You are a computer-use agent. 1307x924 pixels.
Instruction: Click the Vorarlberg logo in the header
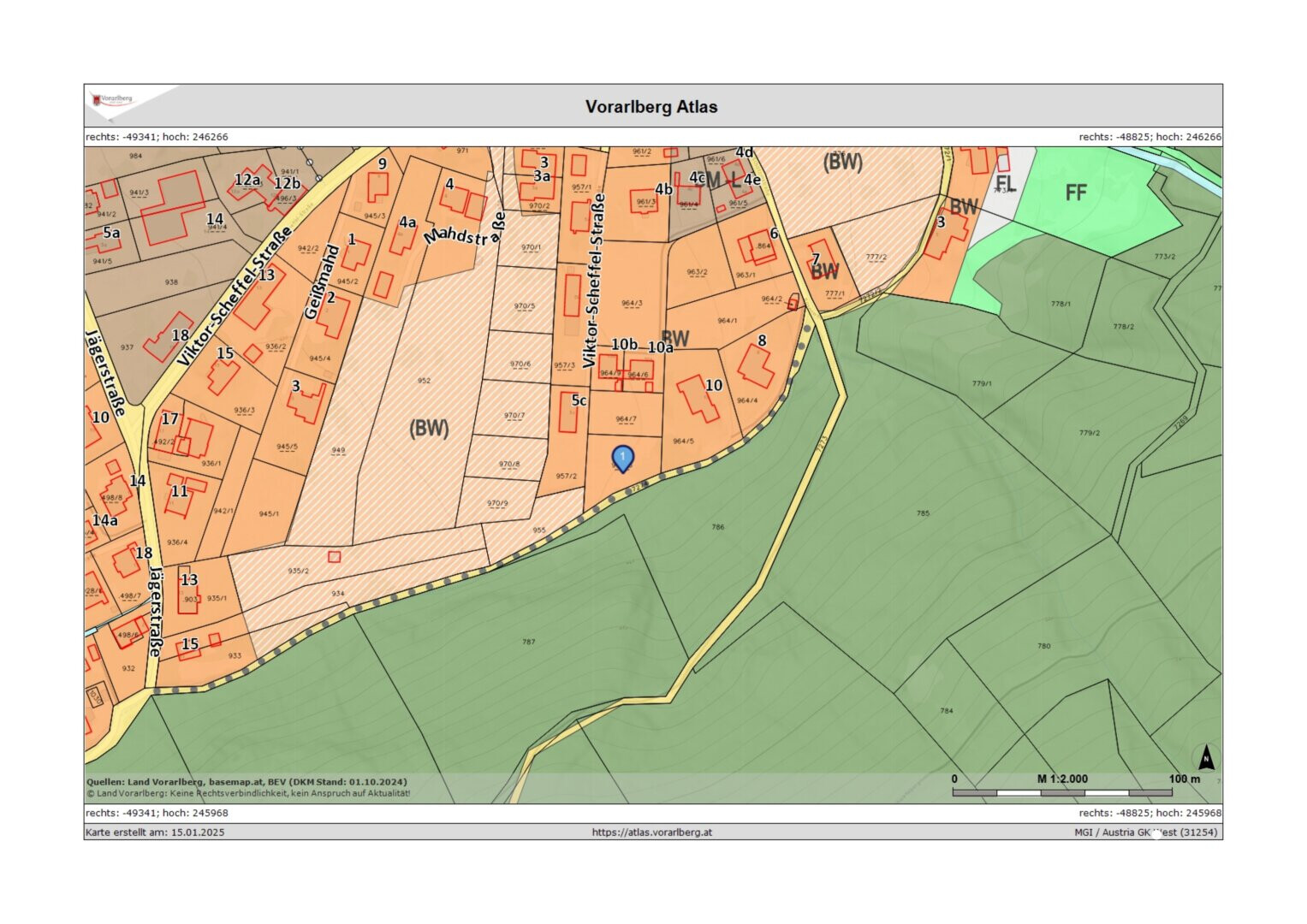(113, 101)
